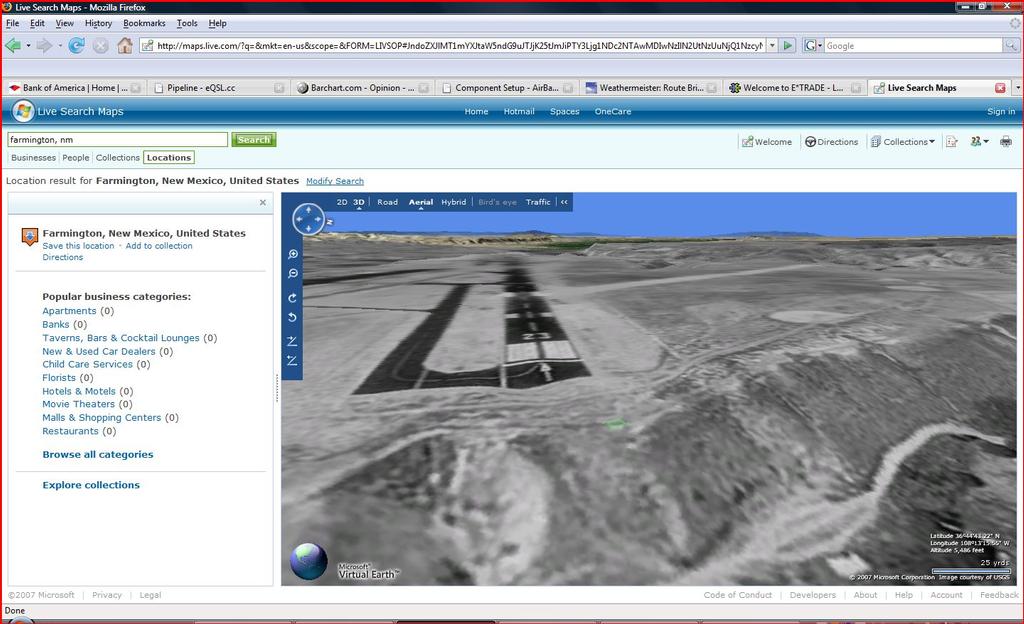The width and height of the screenshot is (1024, 624).
Task: Click the farmington, nm search field
Action: click(x=117, y=140)
